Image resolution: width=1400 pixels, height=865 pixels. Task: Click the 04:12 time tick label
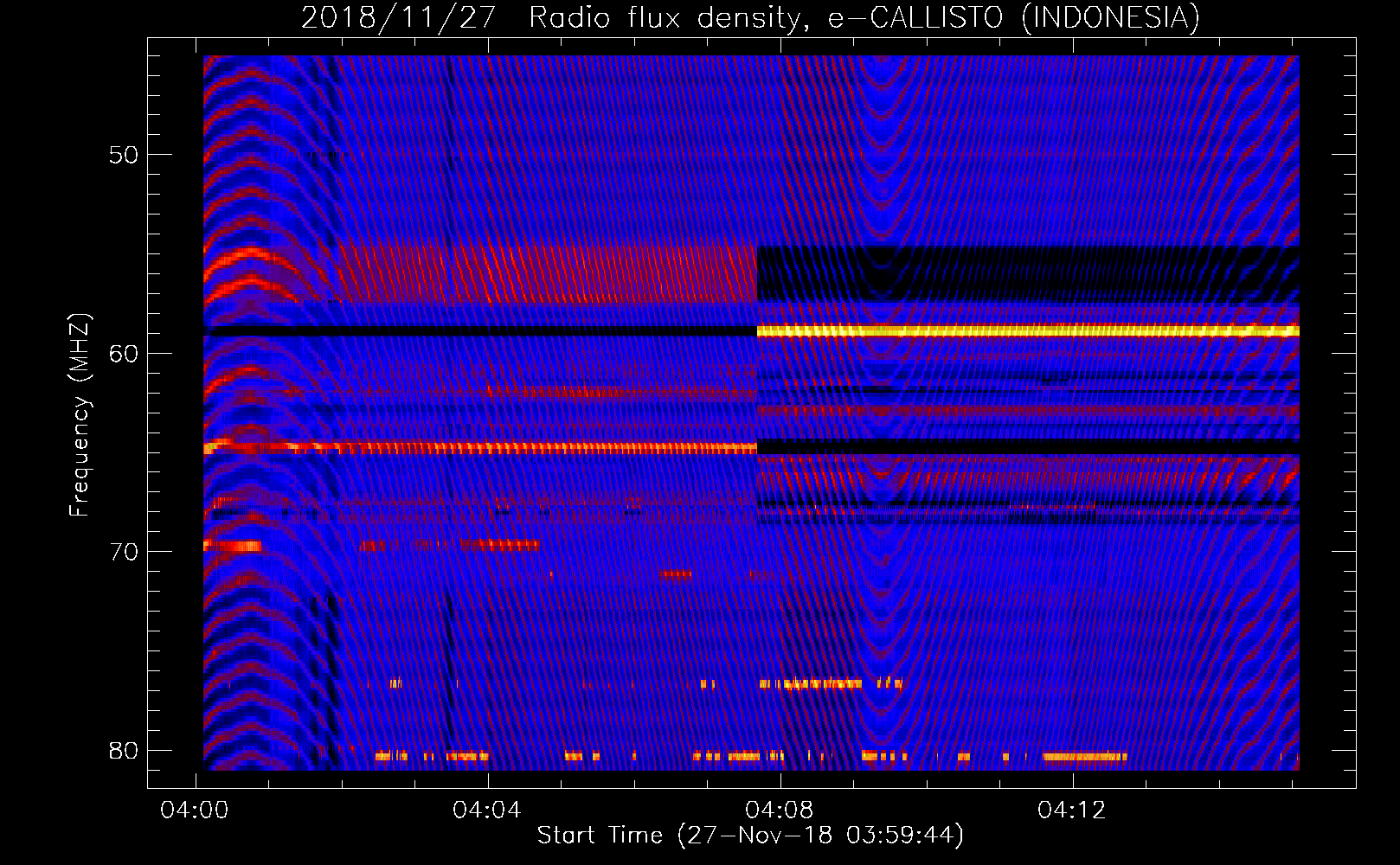(1072, 811)
